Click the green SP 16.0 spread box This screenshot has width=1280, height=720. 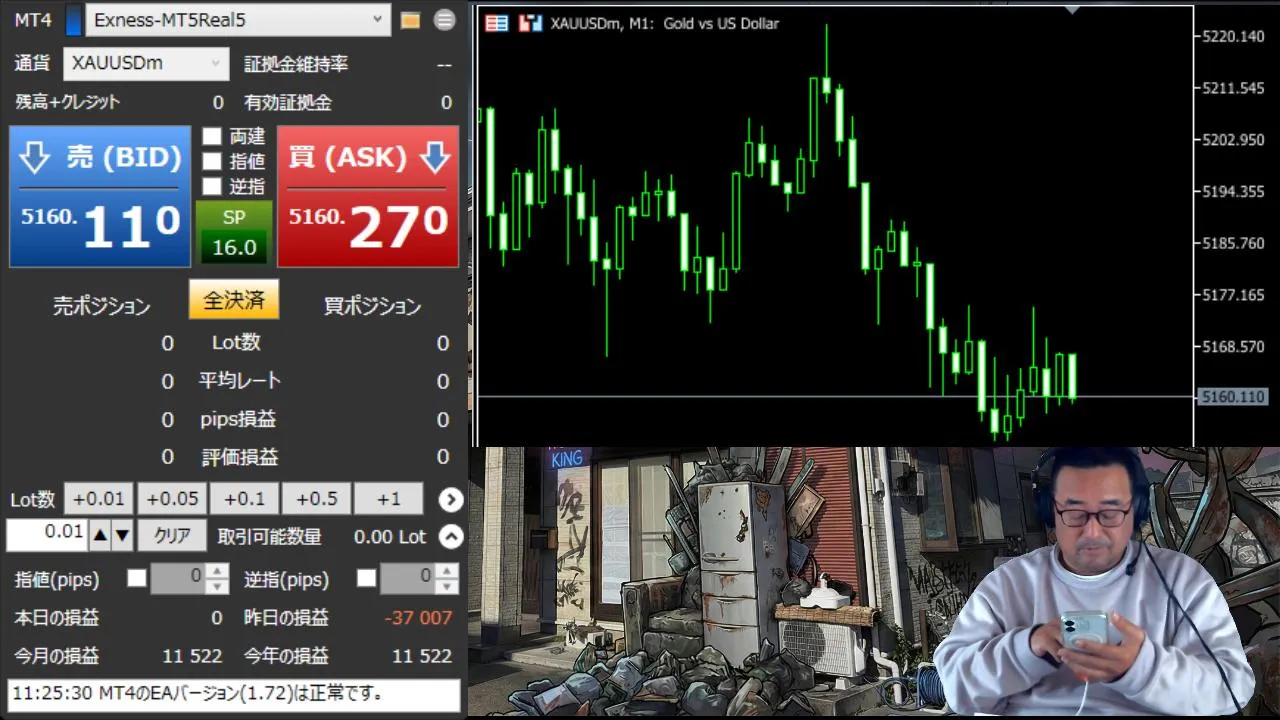point(233,233)
